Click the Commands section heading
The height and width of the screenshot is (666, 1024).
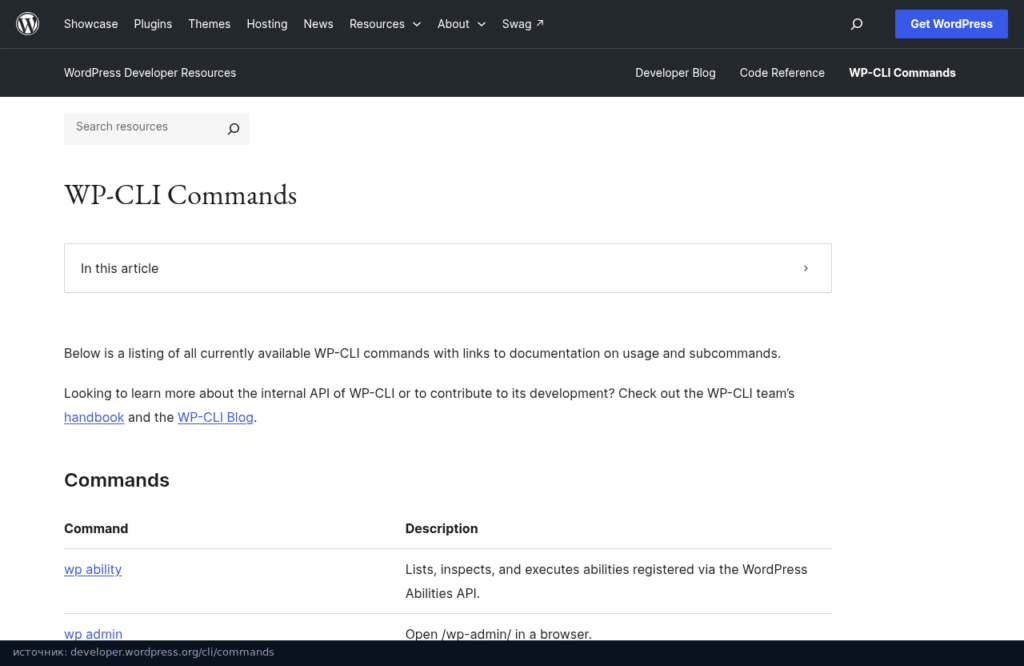pyautogui.click(x=117, y=480)
